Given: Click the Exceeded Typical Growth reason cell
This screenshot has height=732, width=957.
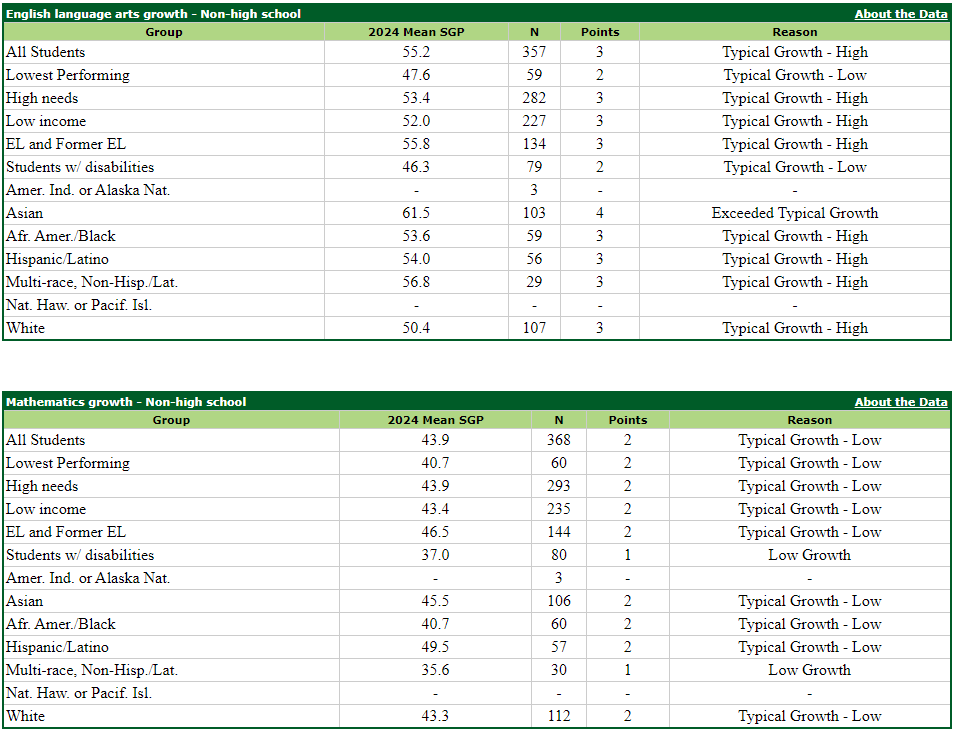Looking at the screenshot, I should (795, 213).
